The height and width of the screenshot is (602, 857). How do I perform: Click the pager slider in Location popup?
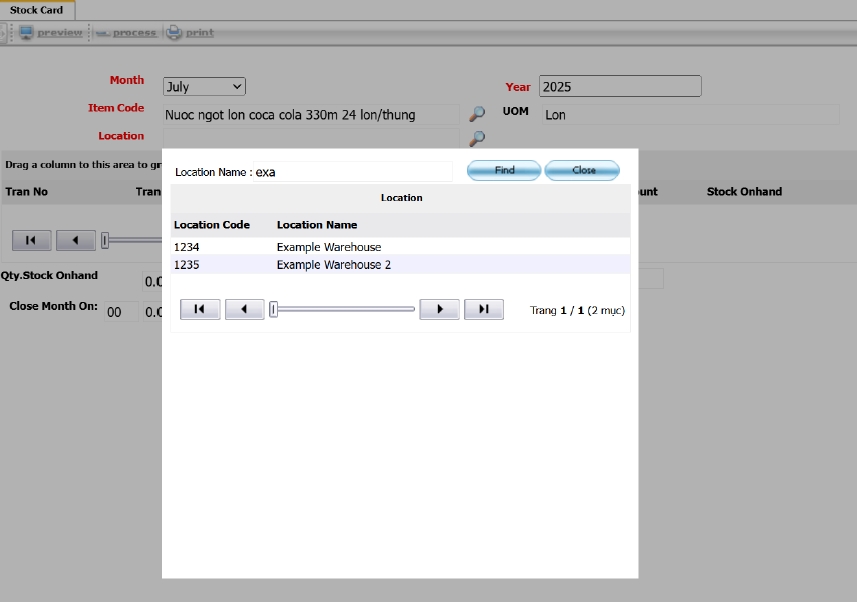click(342, 310)
